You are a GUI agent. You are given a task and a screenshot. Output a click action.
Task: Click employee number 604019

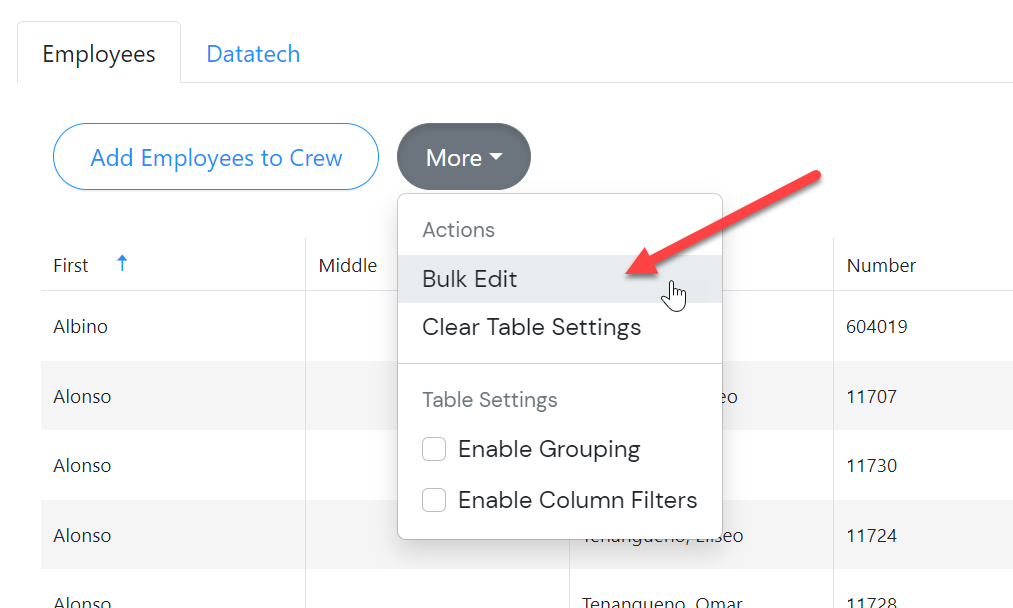[877, 327]
